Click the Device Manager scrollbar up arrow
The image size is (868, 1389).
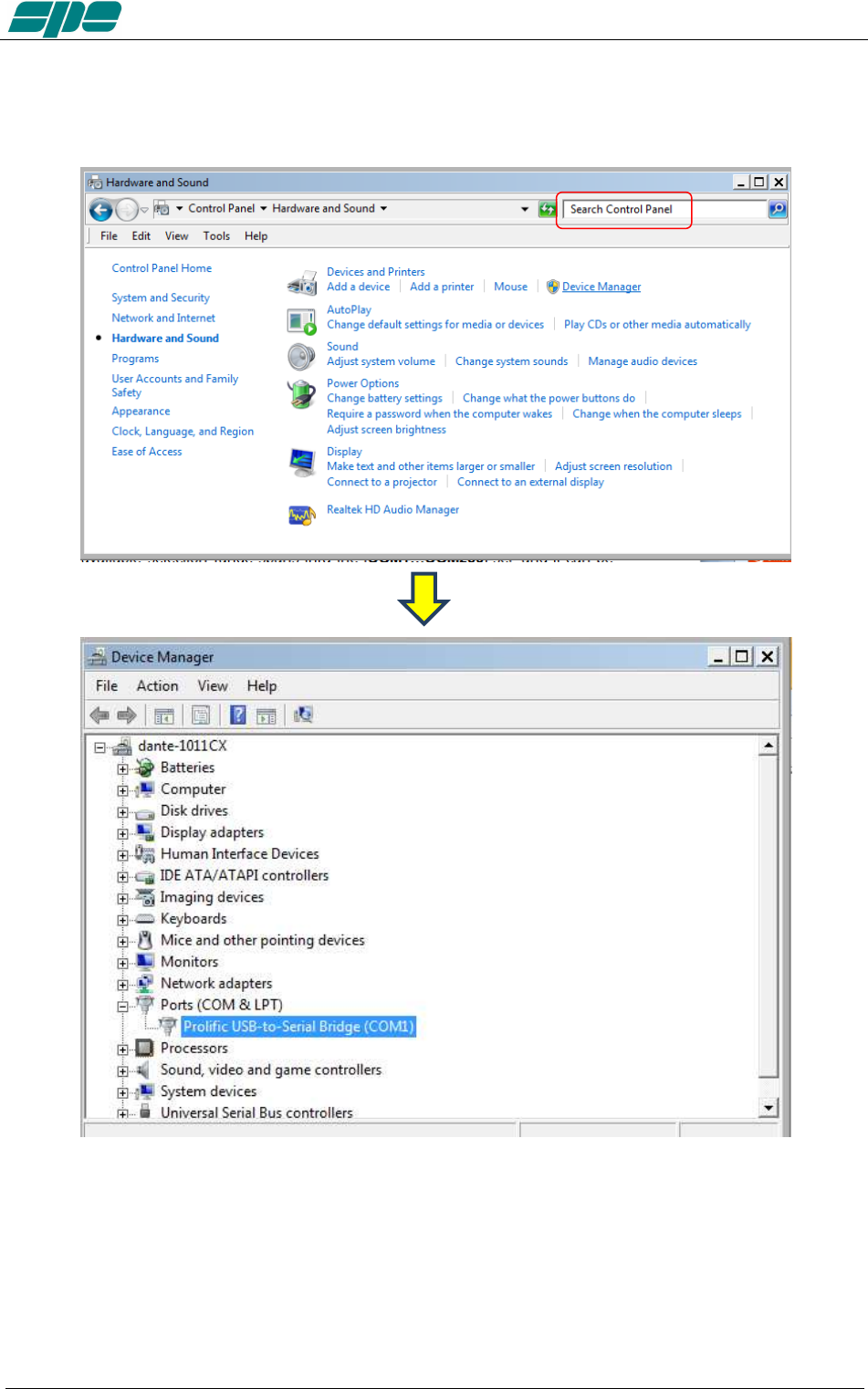click(769, 746)
